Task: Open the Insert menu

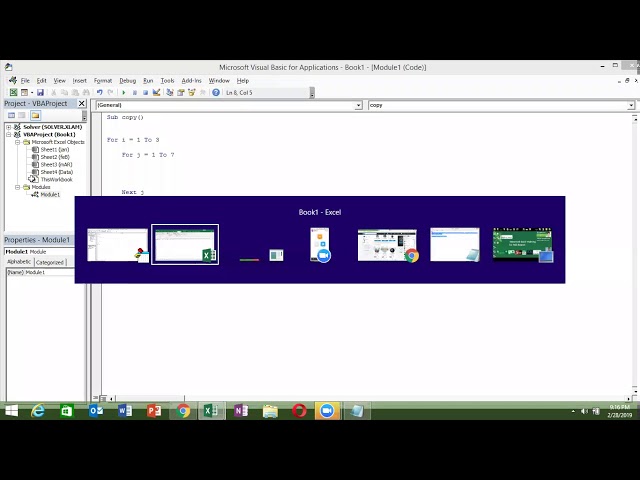Action: pos(80,81)
